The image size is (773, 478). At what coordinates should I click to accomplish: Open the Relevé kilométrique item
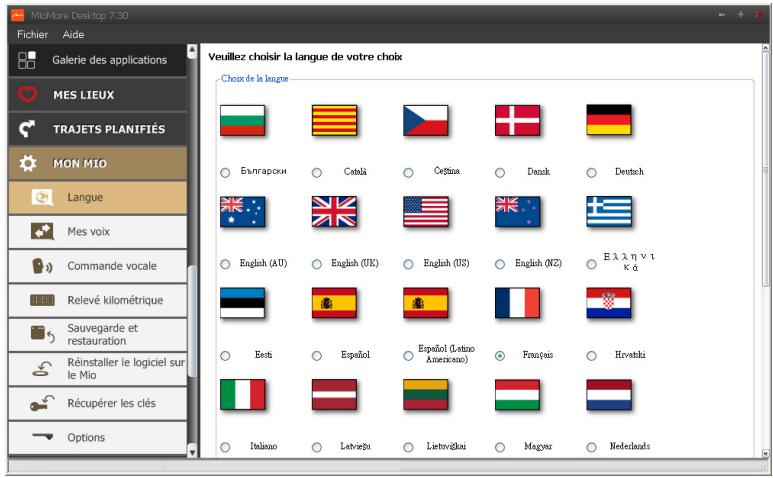pos(98,300)
